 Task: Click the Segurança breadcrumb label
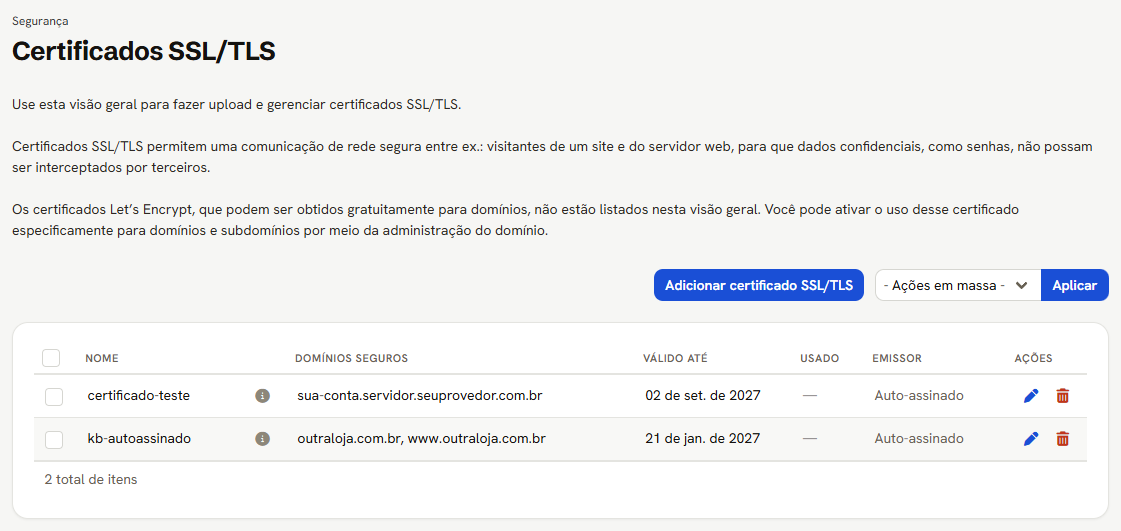click(x=40, y=21)
